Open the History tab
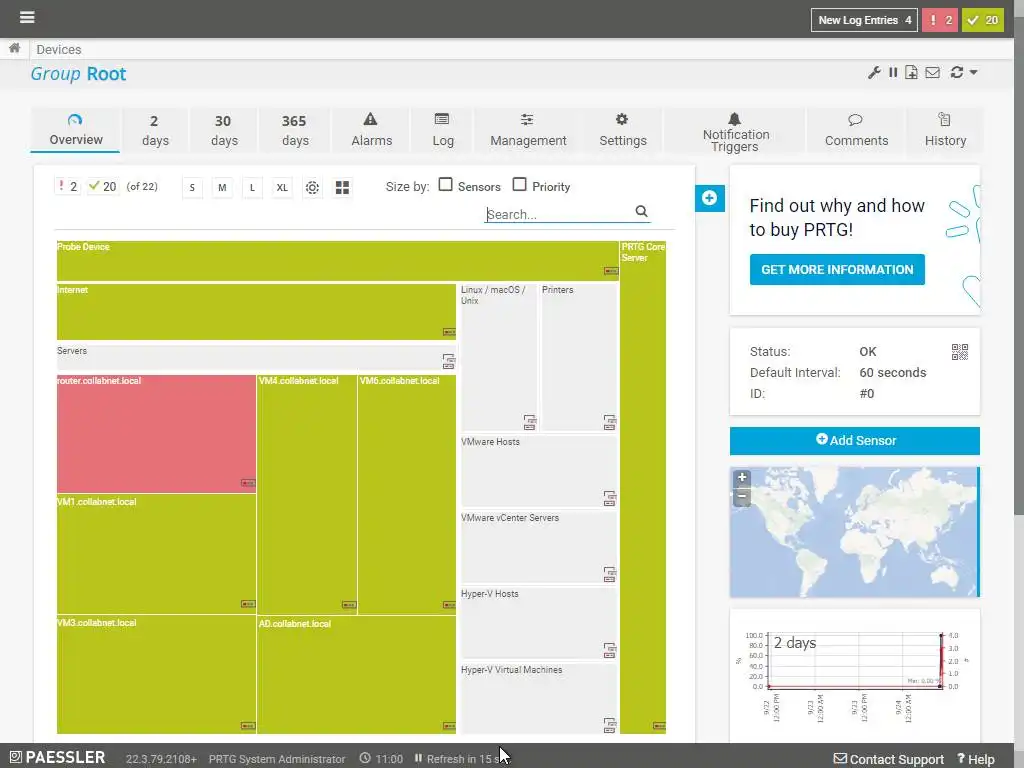This screenshot has height=768, width=1024. 945,130
